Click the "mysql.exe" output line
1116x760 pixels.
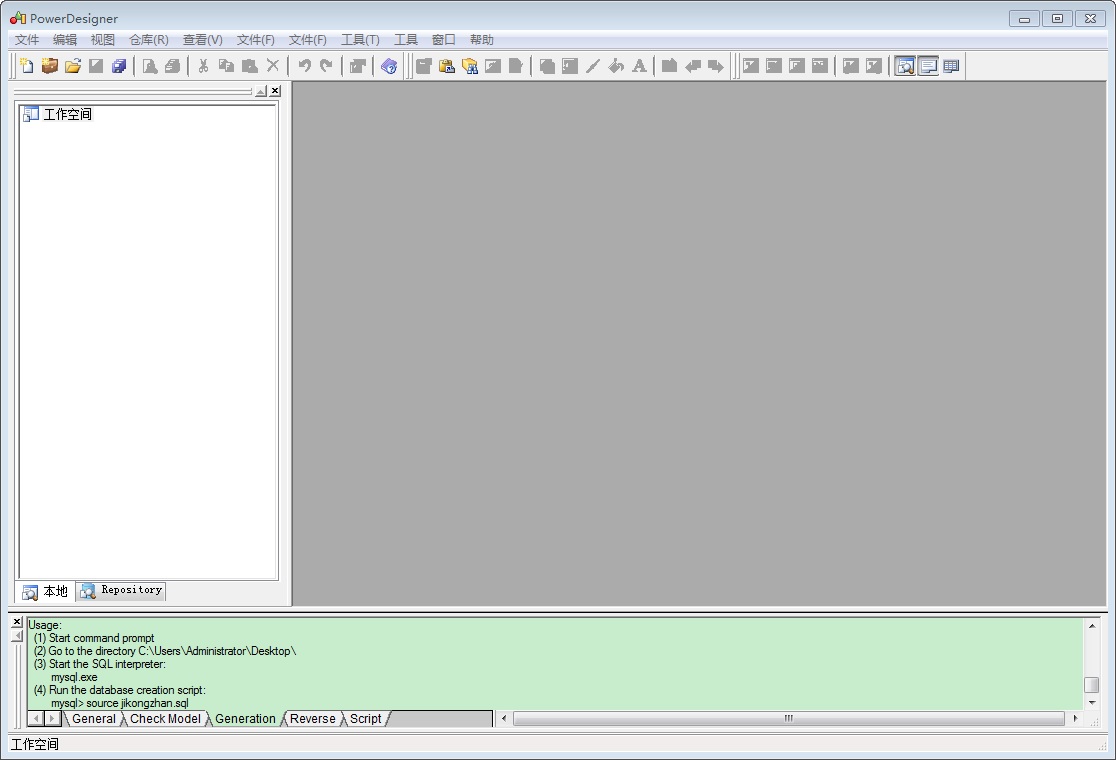point(74,677)
